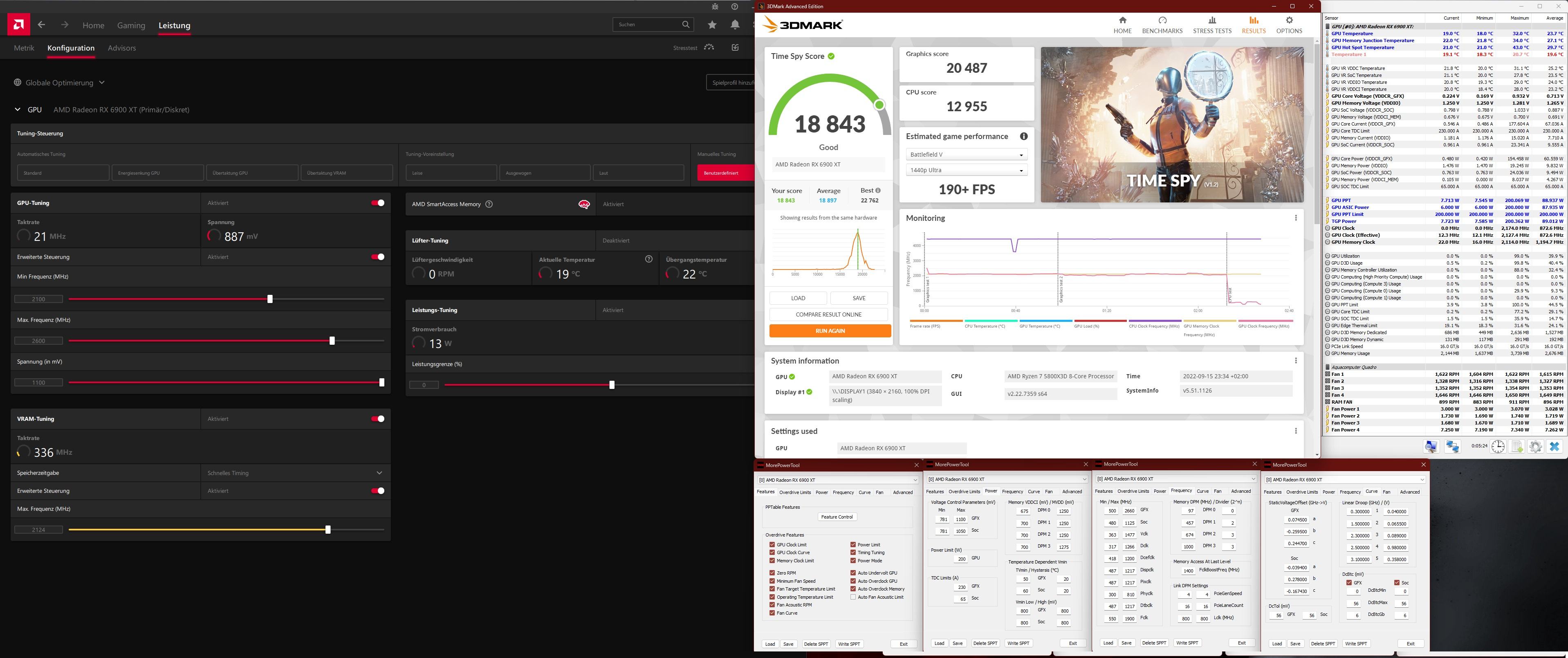Click the magnifier icon in the Suchen box
The image size is (1568, 658).
686,25
